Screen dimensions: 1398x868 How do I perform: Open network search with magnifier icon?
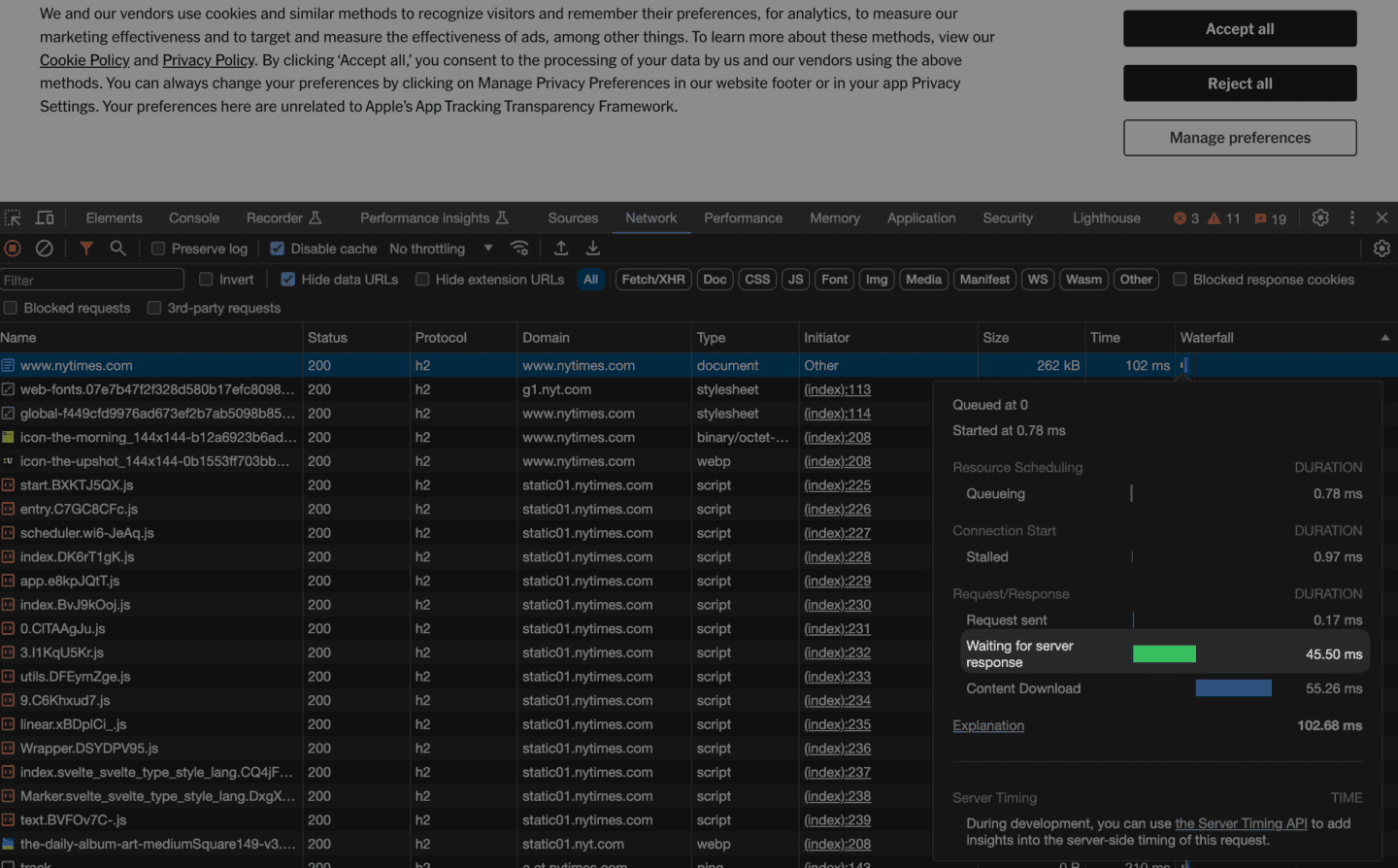(x=117, y=249)
